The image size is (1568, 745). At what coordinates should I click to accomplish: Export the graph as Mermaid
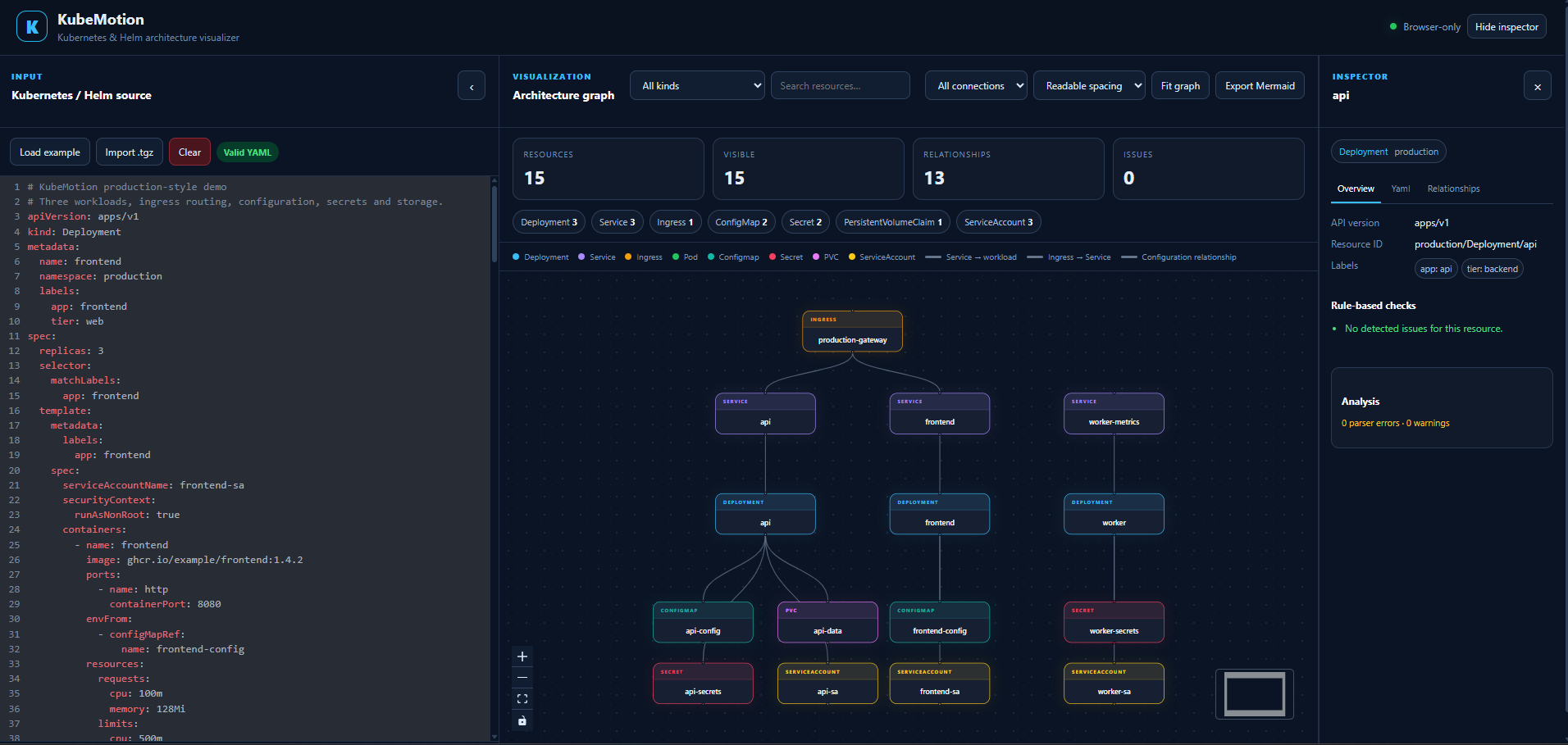pyautogui.click(x=1260, y=85)
